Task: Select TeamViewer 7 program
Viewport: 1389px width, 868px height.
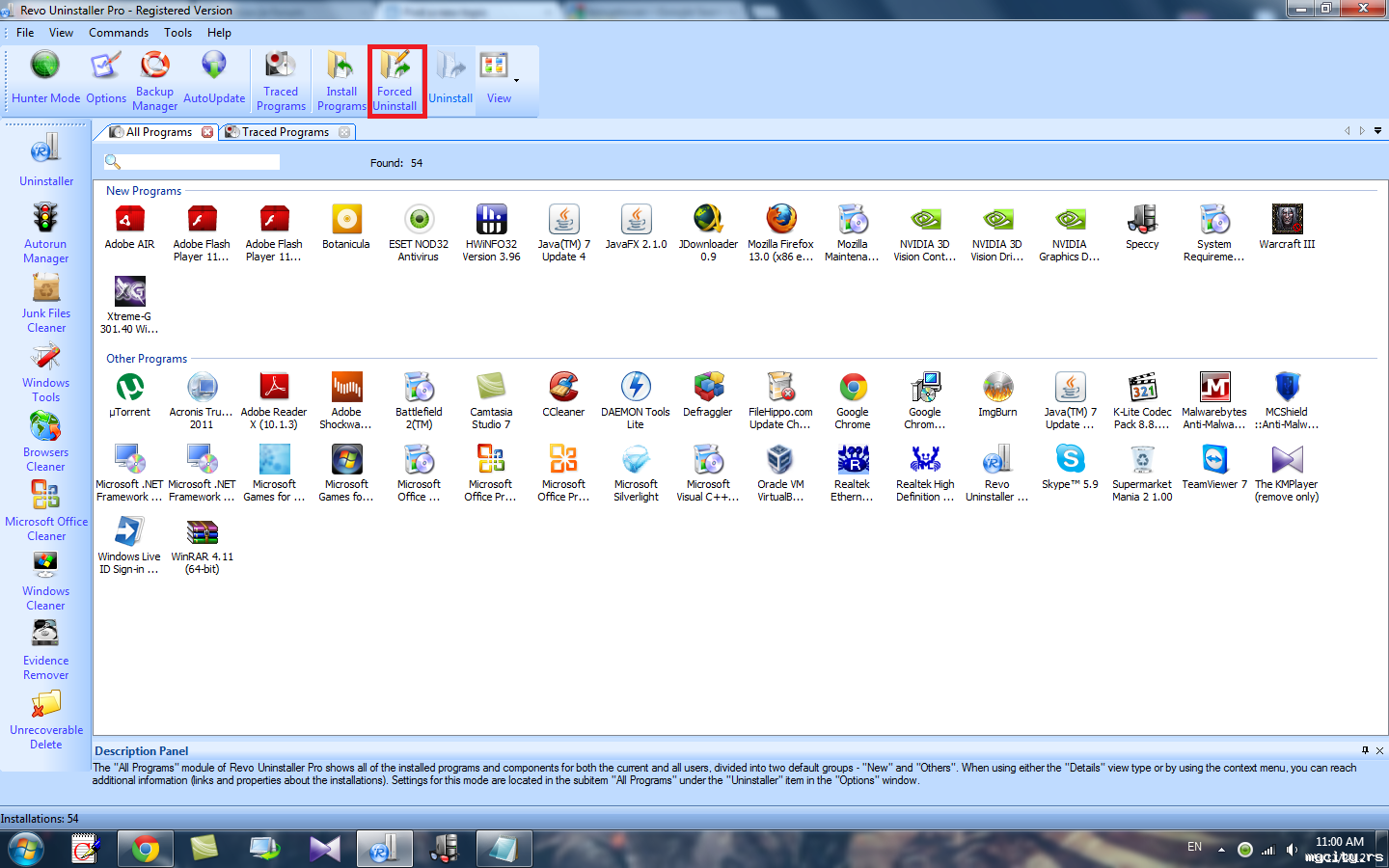Action: pyautogui.click(x=1214, y=468)
